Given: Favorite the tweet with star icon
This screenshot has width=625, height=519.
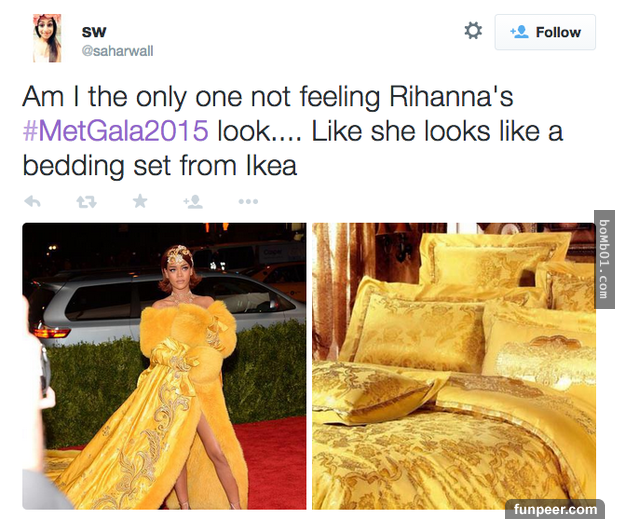Looking at the screenshot, I should coord(140,201).
